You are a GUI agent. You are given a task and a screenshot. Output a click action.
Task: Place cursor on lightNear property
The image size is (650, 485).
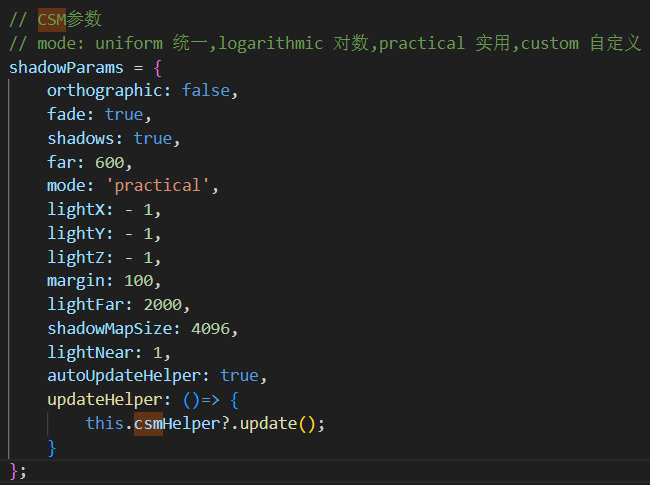90,353
